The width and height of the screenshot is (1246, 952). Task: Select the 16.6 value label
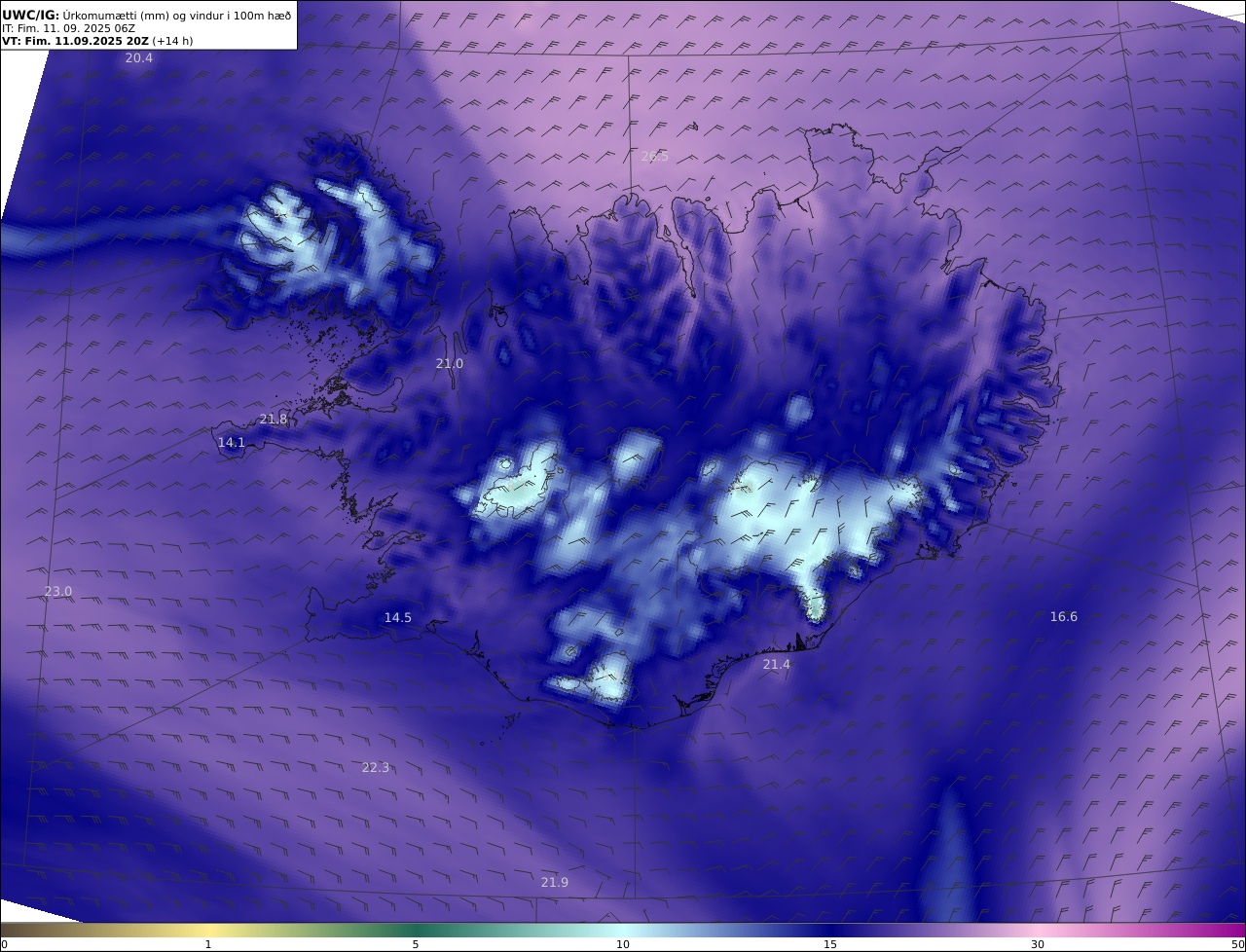pos(1064,616)
